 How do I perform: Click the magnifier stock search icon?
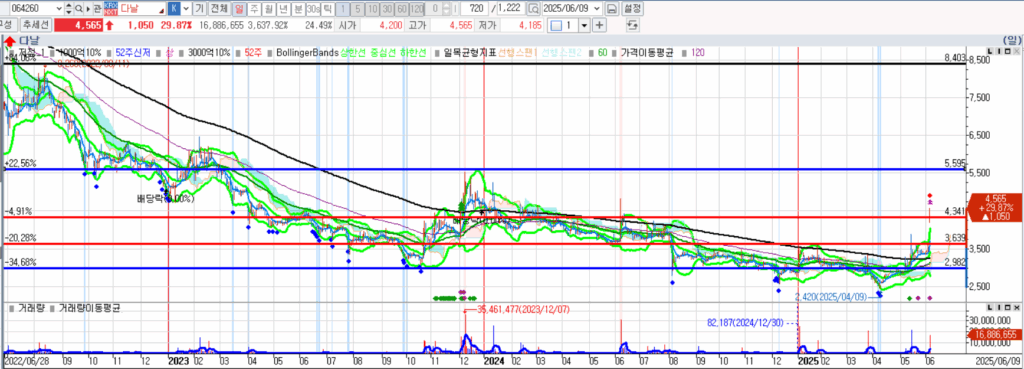[x=79, y=9]
